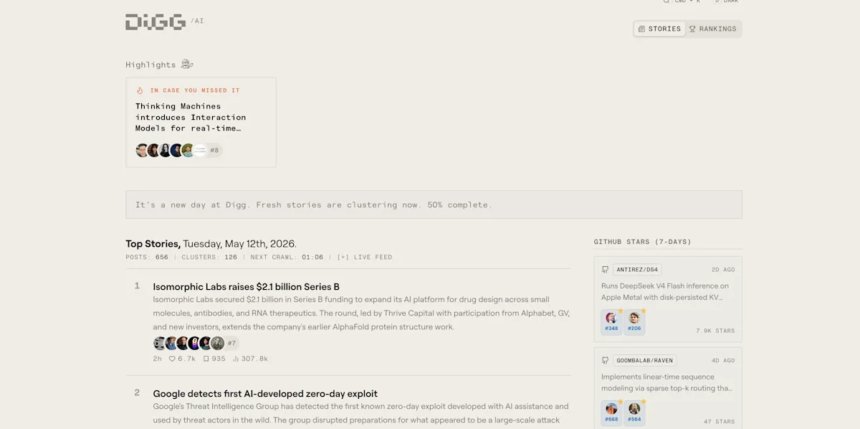The width and height of the screenshot is (860, 429).
Task: Click the GitHub icon beside GOOMBALAB/RAVEN
Action: click(x=605, y=361)
